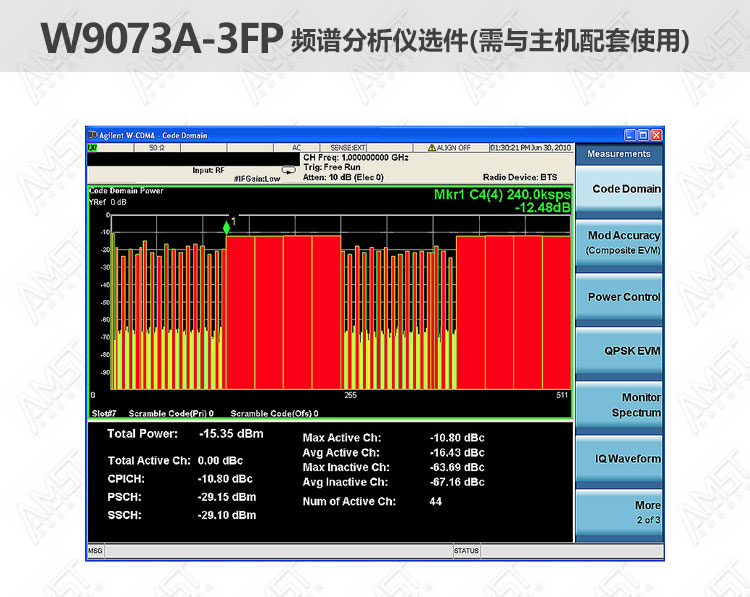Click the CH Freq 1.000000000 GHz readout
Image resolution: width=750 pixels, height=597 pixels.
(x=356, y=157)
